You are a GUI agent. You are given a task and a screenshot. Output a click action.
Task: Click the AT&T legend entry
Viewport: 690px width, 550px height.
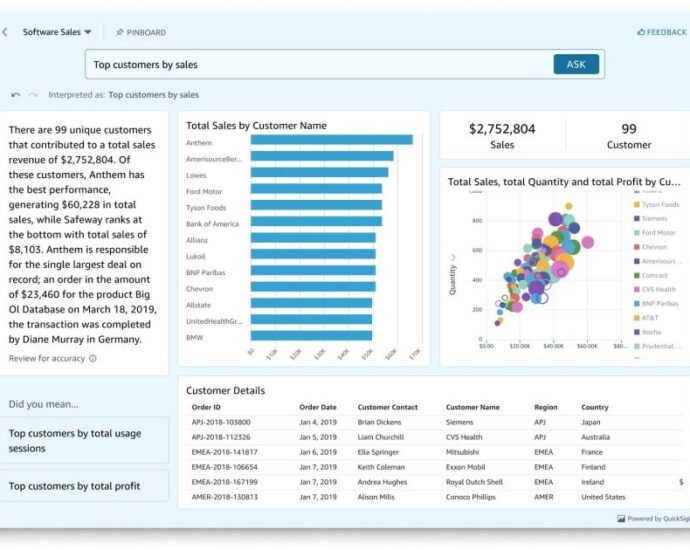tap(646, 318)
